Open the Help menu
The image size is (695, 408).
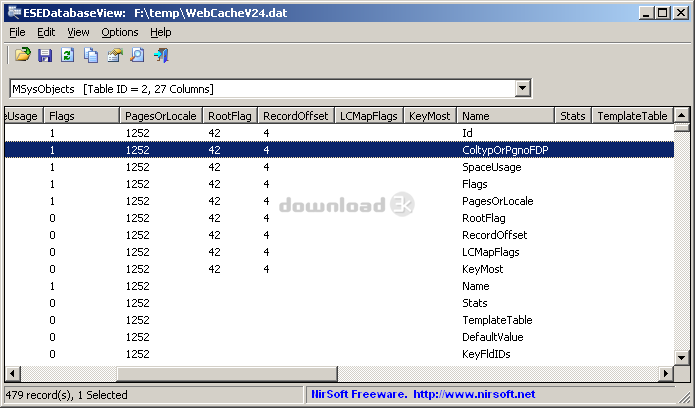(x=160, y=32)
